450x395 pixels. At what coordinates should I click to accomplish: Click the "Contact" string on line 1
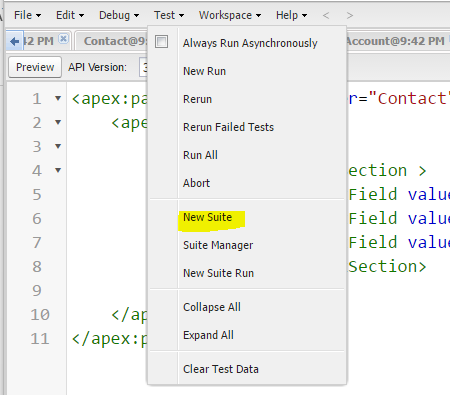coord(409,98)
